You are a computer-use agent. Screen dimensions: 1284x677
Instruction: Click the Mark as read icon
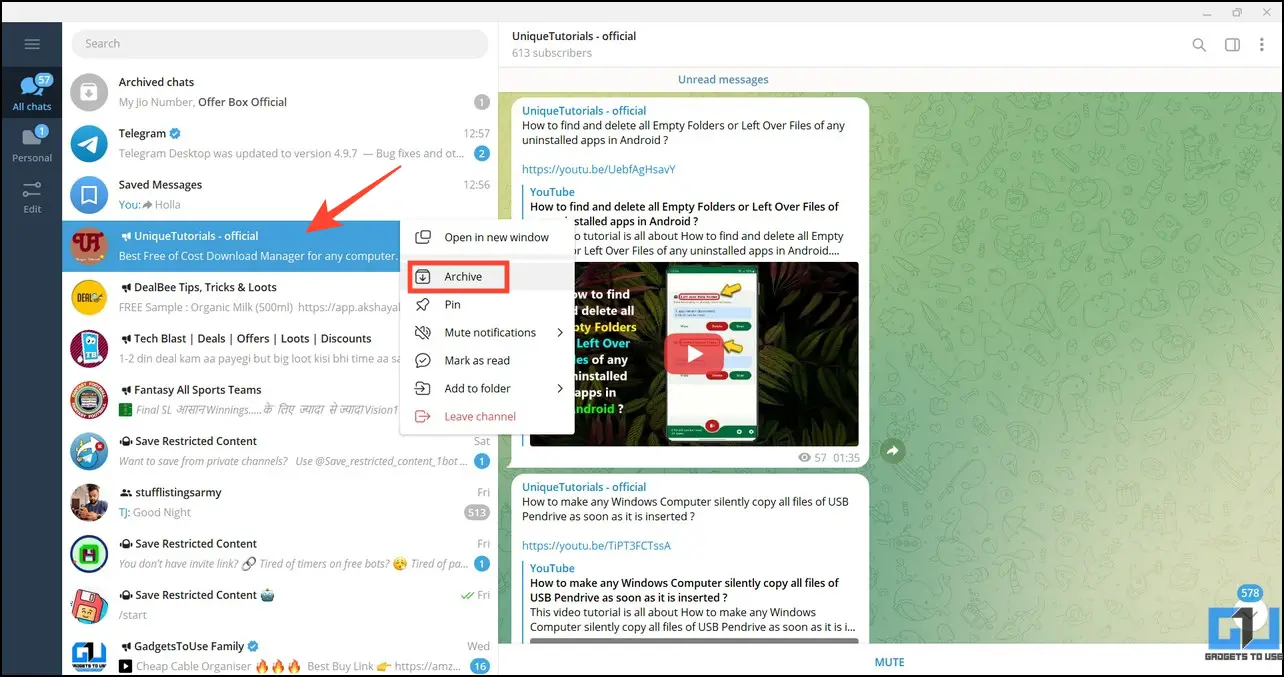coord(423,361)
